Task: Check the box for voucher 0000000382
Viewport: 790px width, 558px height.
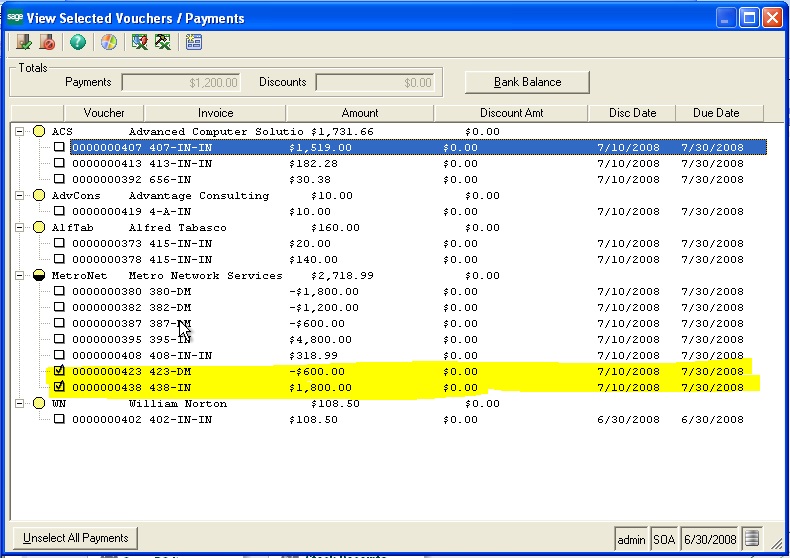Action: pos(59,307)
